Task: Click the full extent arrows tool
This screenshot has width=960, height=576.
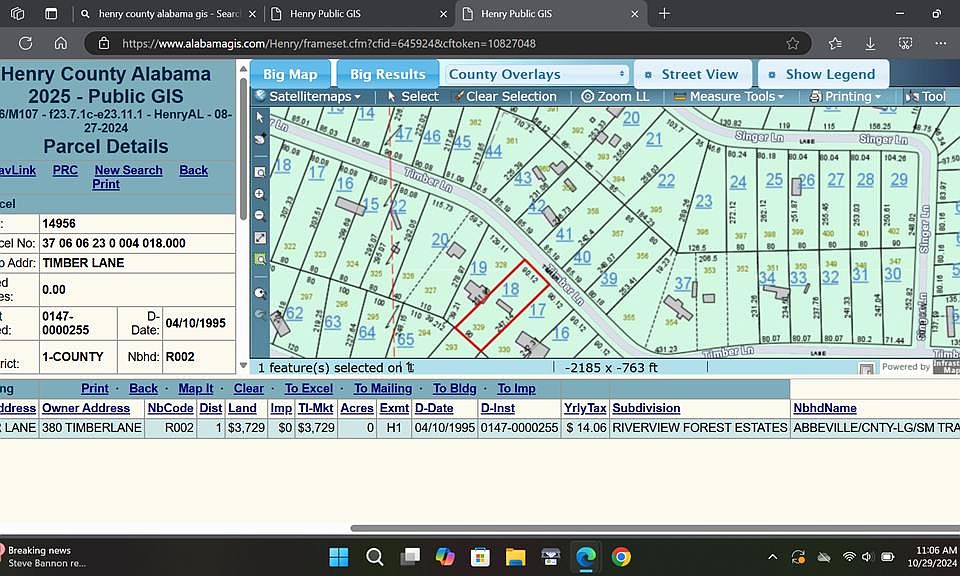Action: [x=260, y=237]
